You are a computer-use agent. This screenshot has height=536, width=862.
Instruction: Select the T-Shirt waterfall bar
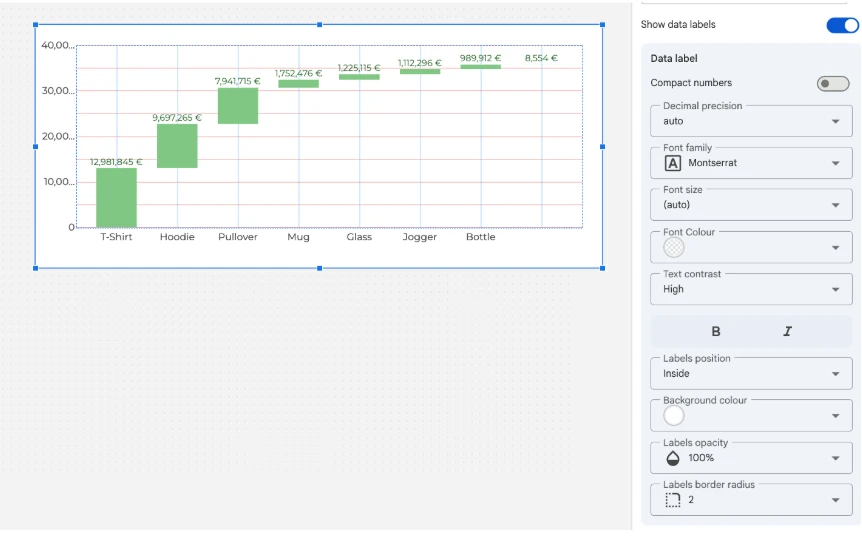117,197
